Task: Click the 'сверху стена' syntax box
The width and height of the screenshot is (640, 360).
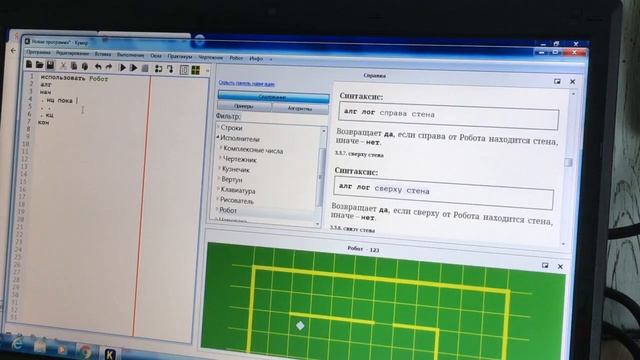Action: coord(444,193)
